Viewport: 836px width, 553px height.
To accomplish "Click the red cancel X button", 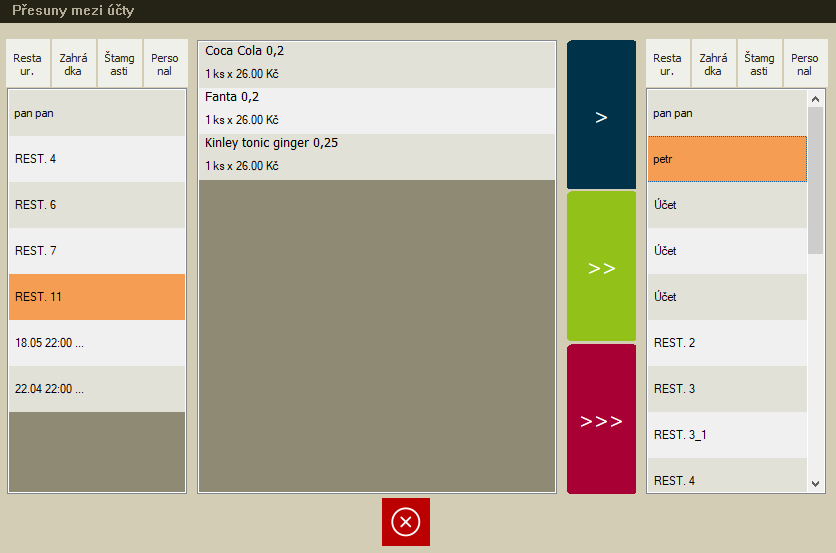I will [x=405, y=522].
